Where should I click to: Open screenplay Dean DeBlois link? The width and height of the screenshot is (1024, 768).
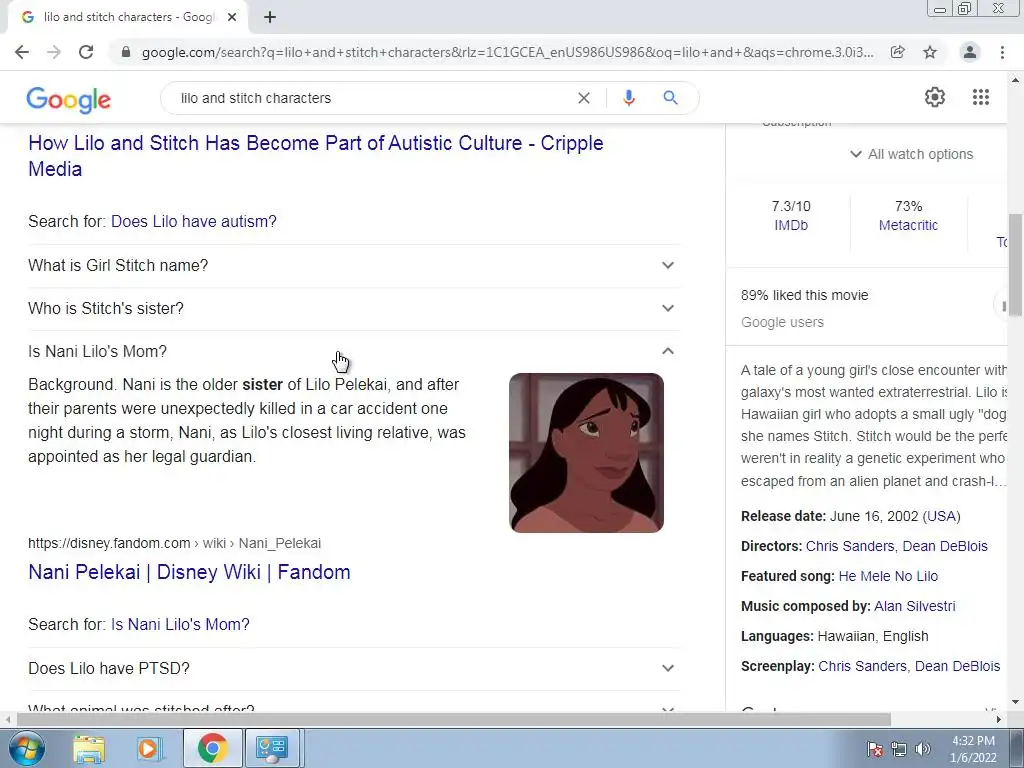click(x=957, y=666)
